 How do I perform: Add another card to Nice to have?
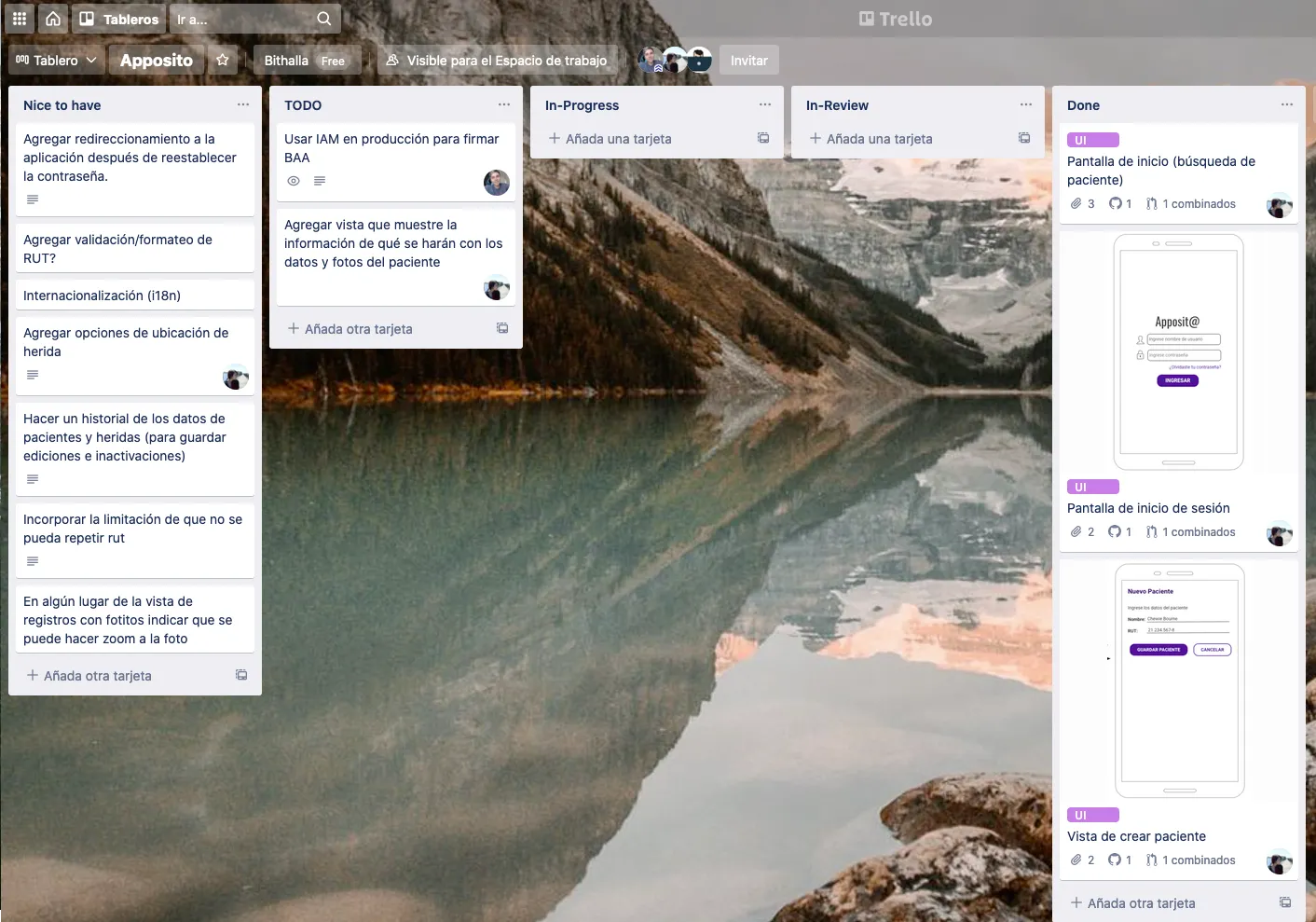[x=89, y=676]
